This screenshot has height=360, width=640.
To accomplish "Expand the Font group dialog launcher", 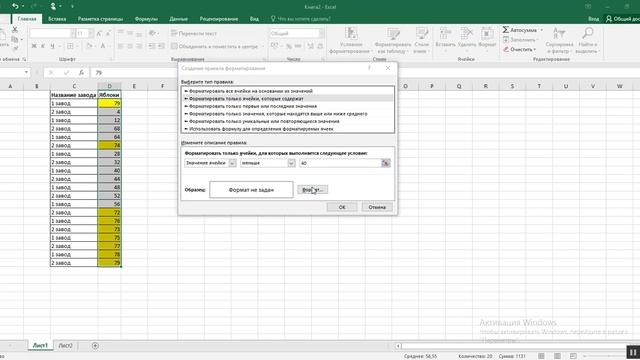I will click(111, 59).
